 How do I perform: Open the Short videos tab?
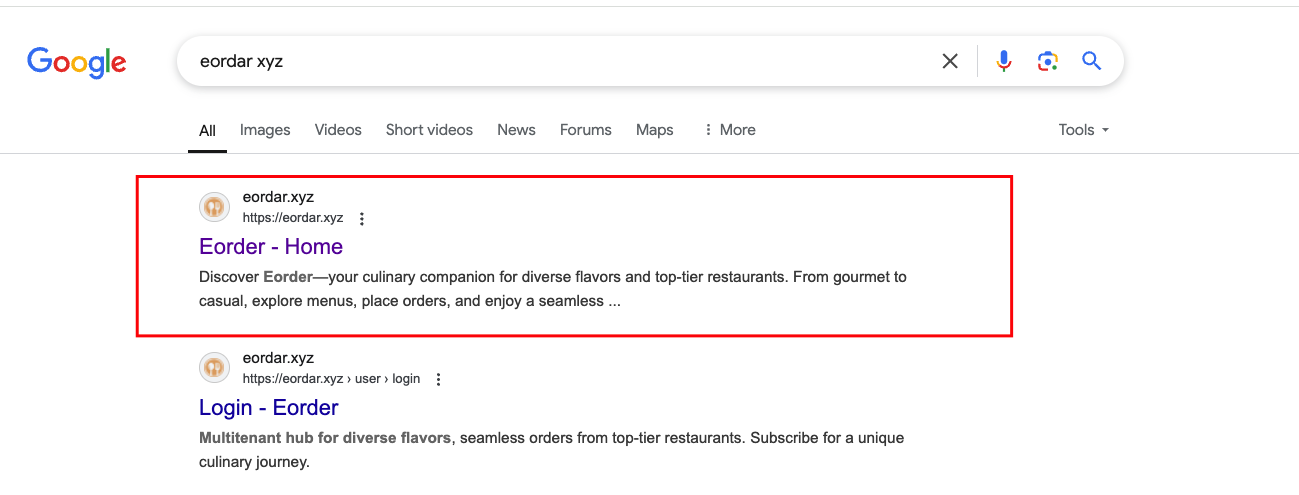(429, 130)
